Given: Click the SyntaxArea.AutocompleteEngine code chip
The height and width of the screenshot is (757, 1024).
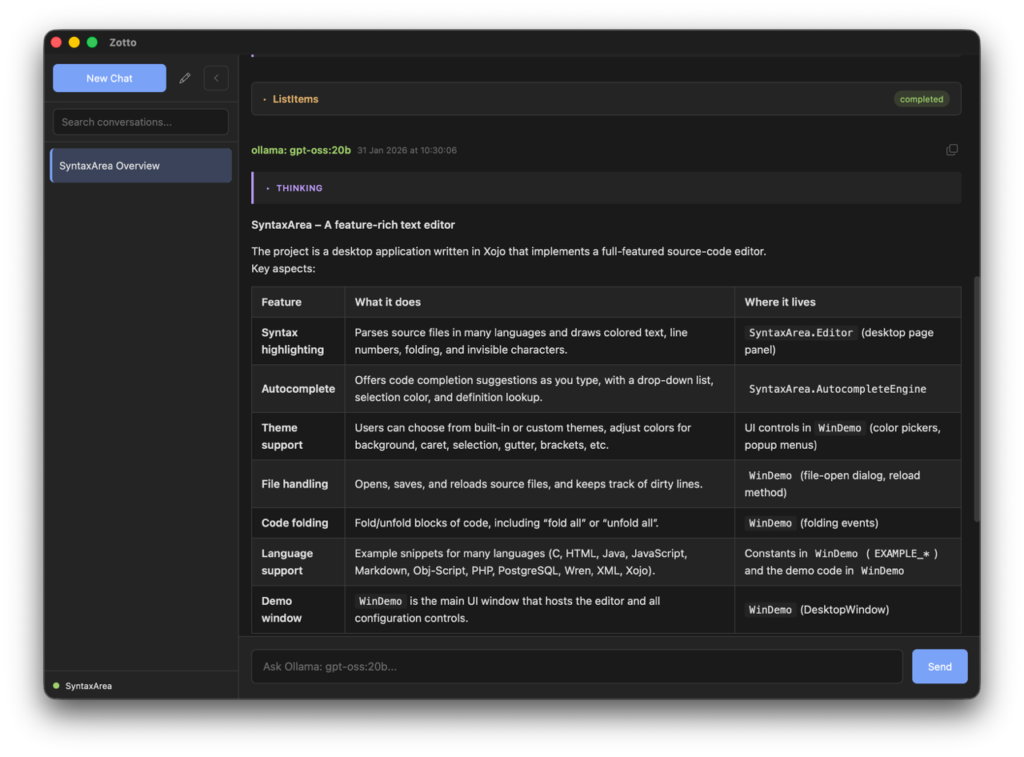Looking at the screenshot, I should [837, 389].
